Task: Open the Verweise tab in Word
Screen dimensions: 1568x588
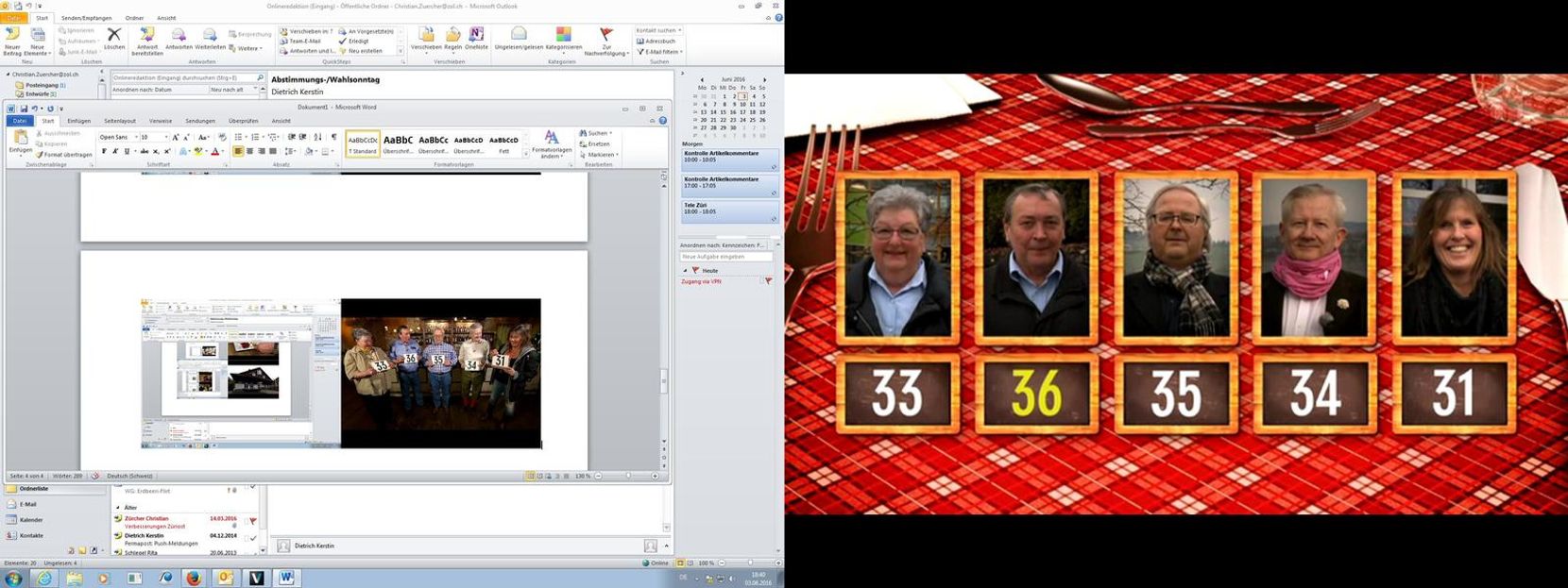Action: (161, 121)
